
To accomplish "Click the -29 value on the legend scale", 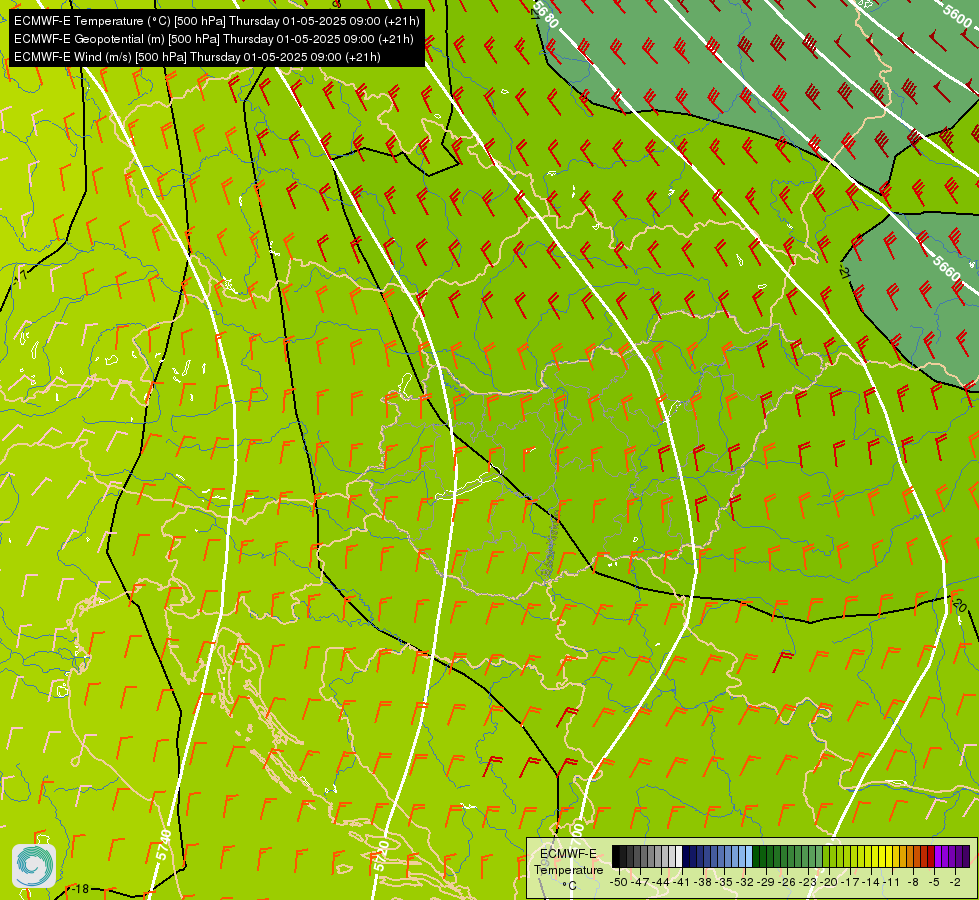I will point(766,882).
